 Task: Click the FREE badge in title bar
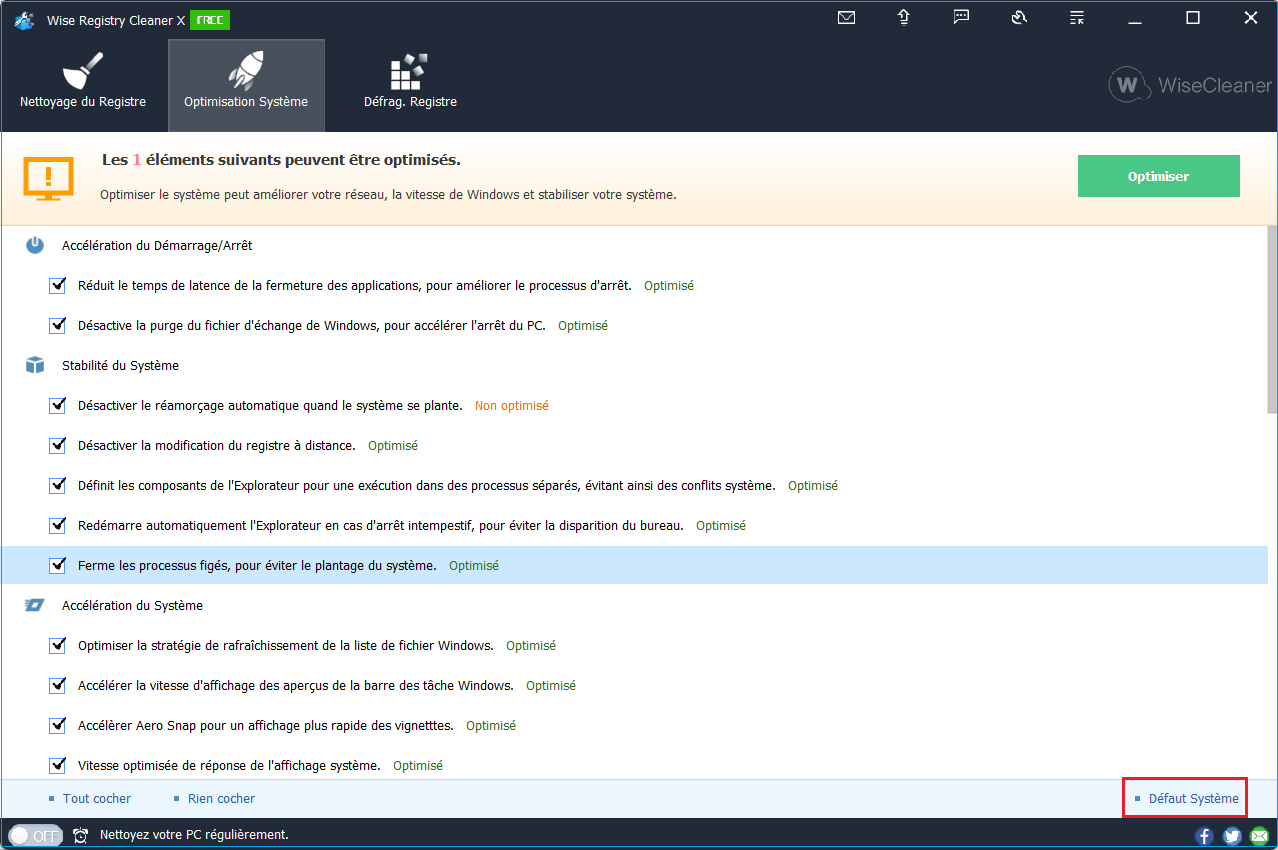[x=209, y=20]
